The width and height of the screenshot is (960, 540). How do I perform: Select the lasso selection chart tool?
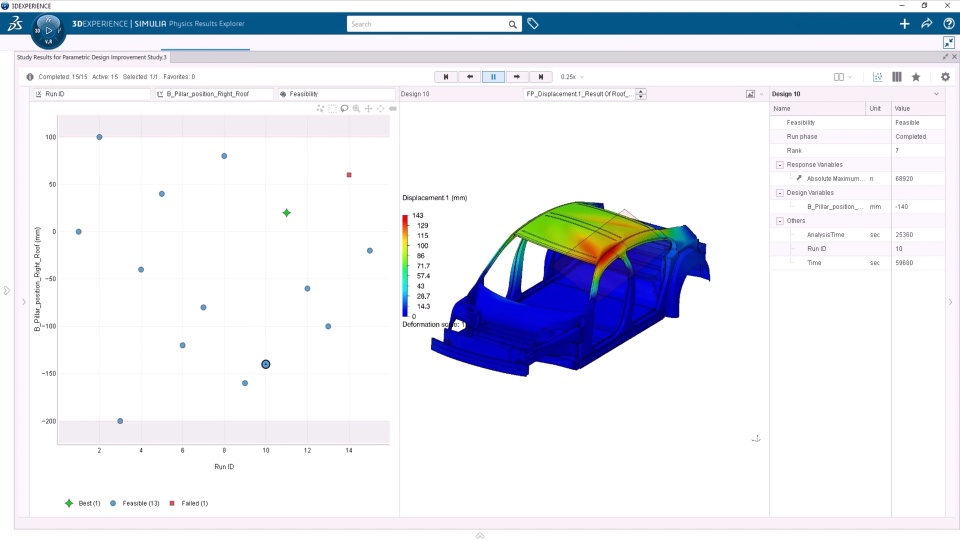(344, 108)
